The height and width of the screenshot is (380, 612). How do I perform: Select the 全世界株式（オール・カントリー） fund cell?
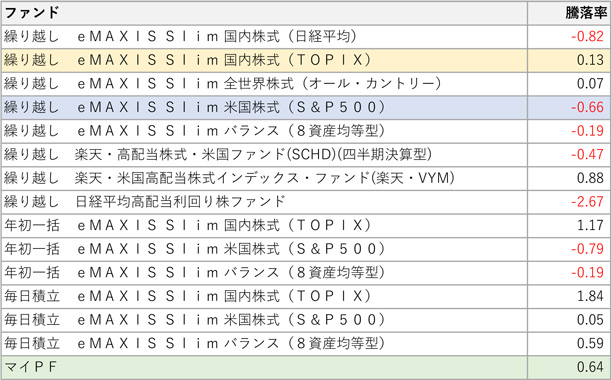[264, 84]
